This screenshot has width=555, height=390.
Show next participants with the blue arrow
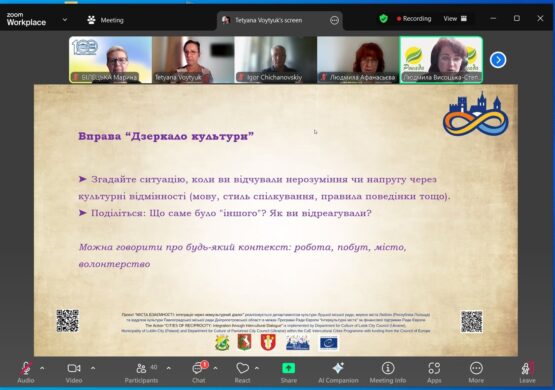point(498,60)
